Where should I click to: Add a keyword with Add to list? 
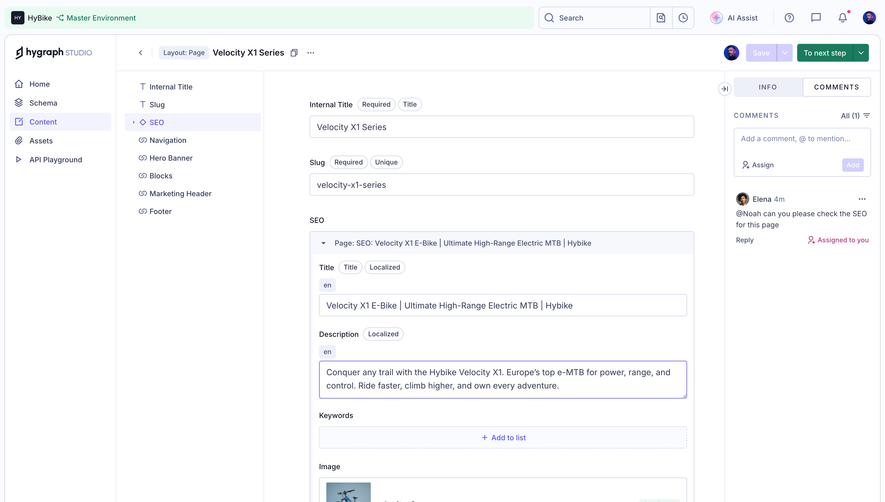(503, 438)
